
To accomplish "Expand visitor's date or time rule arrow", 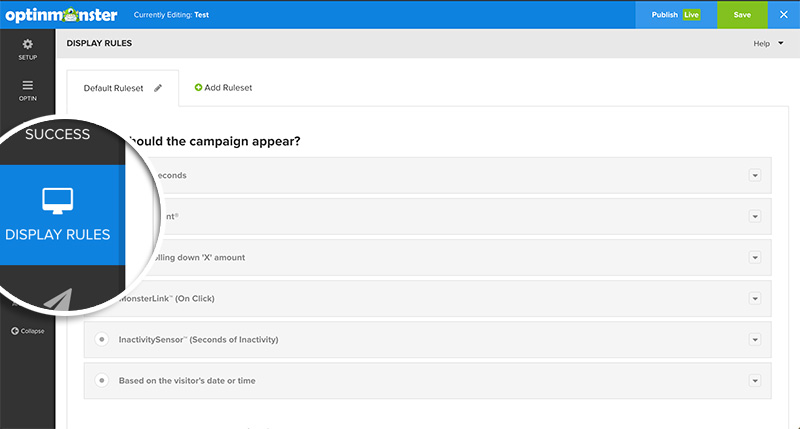I will (755, 381).
